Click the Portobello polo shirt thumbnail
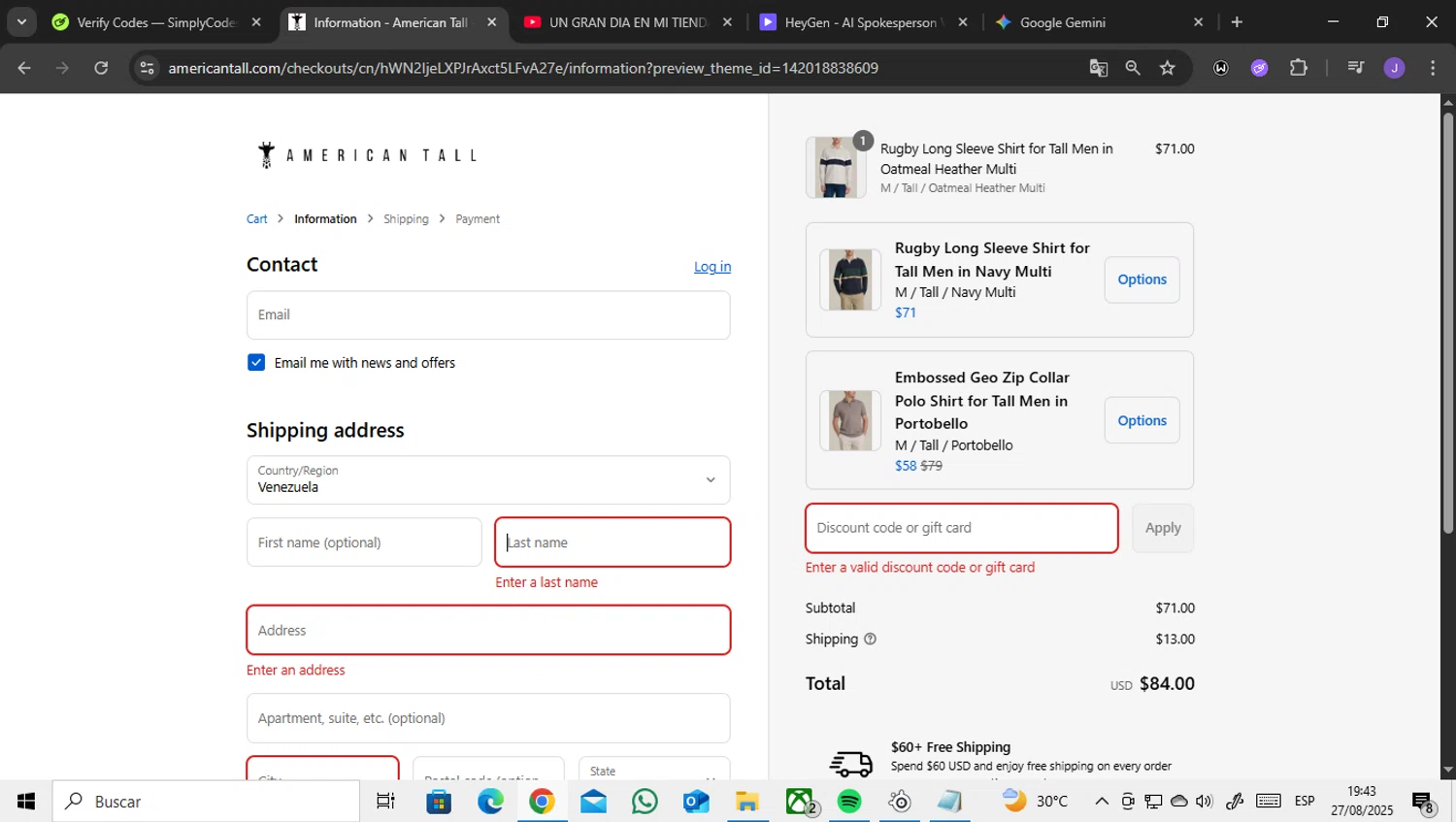 click(x=850, y=420)
